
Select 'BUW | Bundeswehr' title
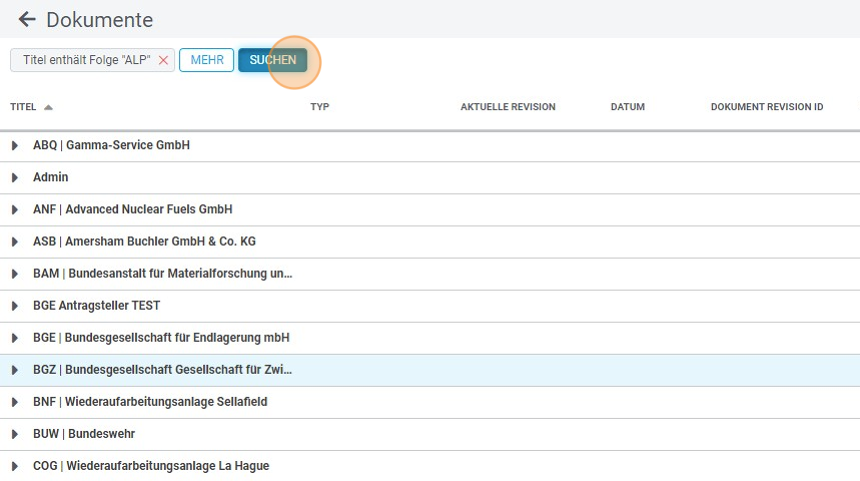(x=84, y=434)
